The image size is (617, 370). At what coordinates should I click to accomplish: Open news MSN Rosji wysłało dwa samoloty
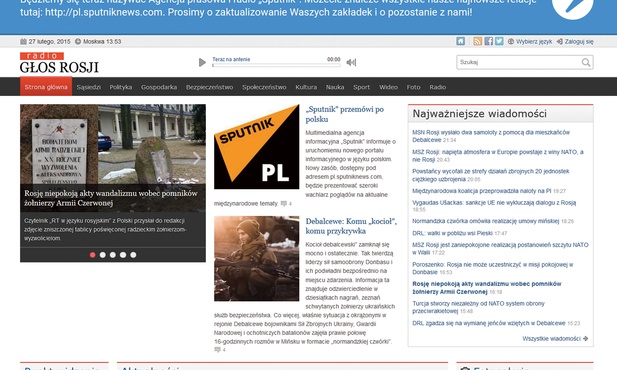click(491, 136)
